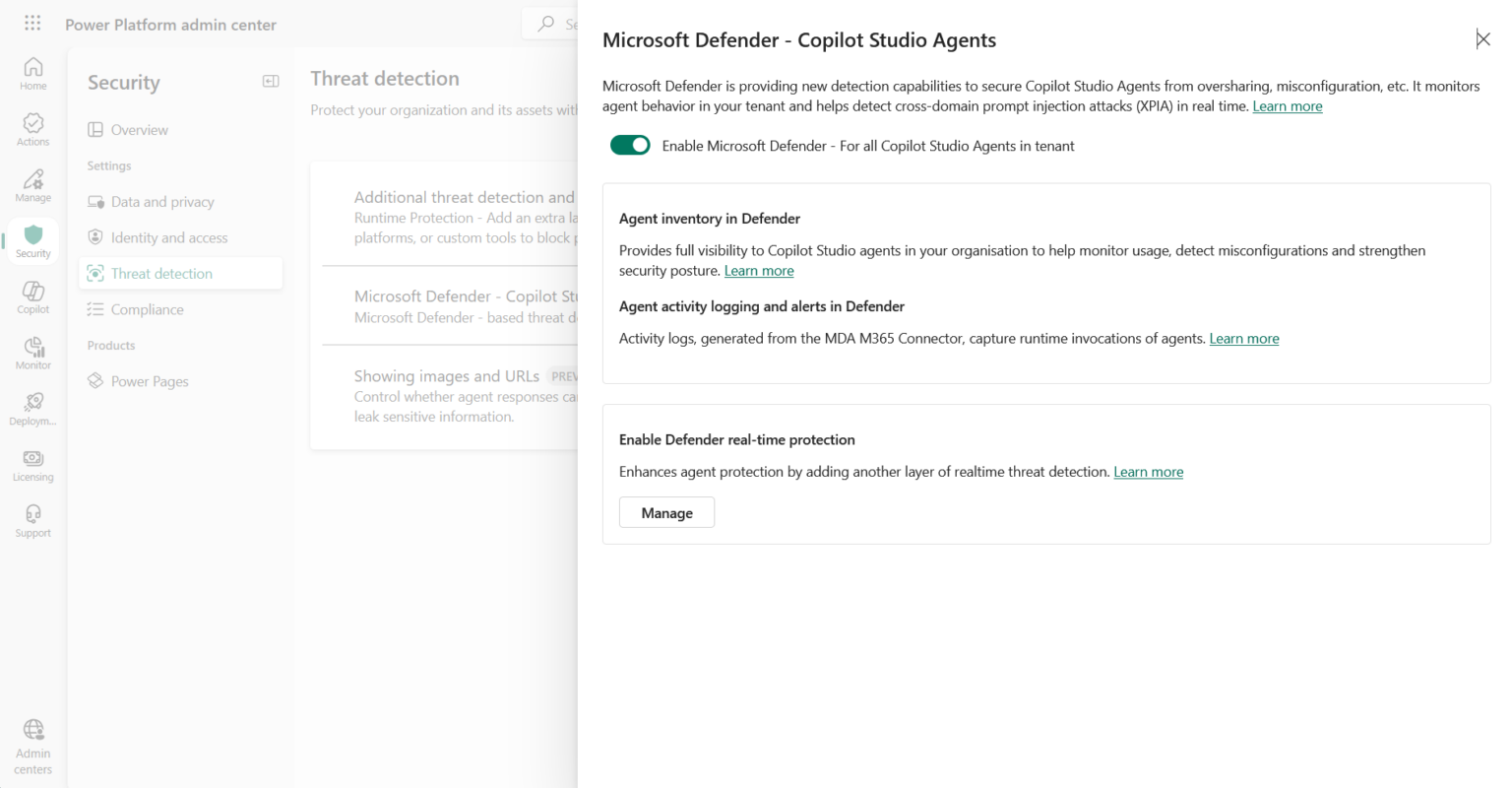Open the app launcher waffle icon
The height and width of the screenshot is (788, 1512).
point(32,23)
